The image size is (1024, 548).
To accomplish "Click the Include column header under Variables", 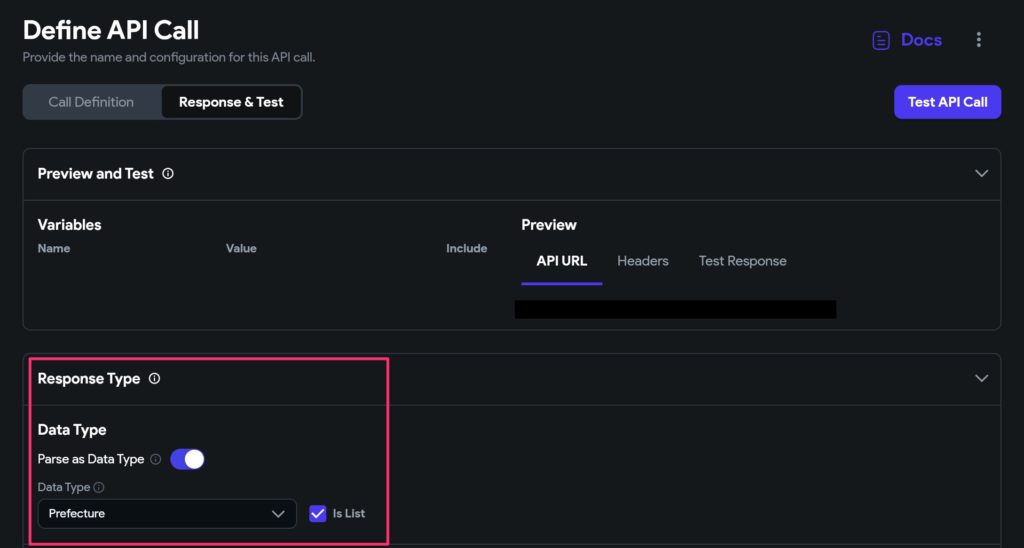I will (466, 248).
